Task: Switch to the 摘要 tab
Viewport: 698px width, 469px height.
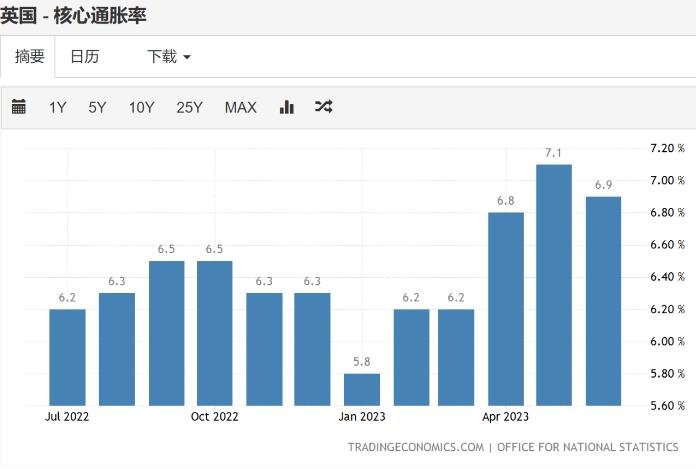Action: tap(29, 57)
